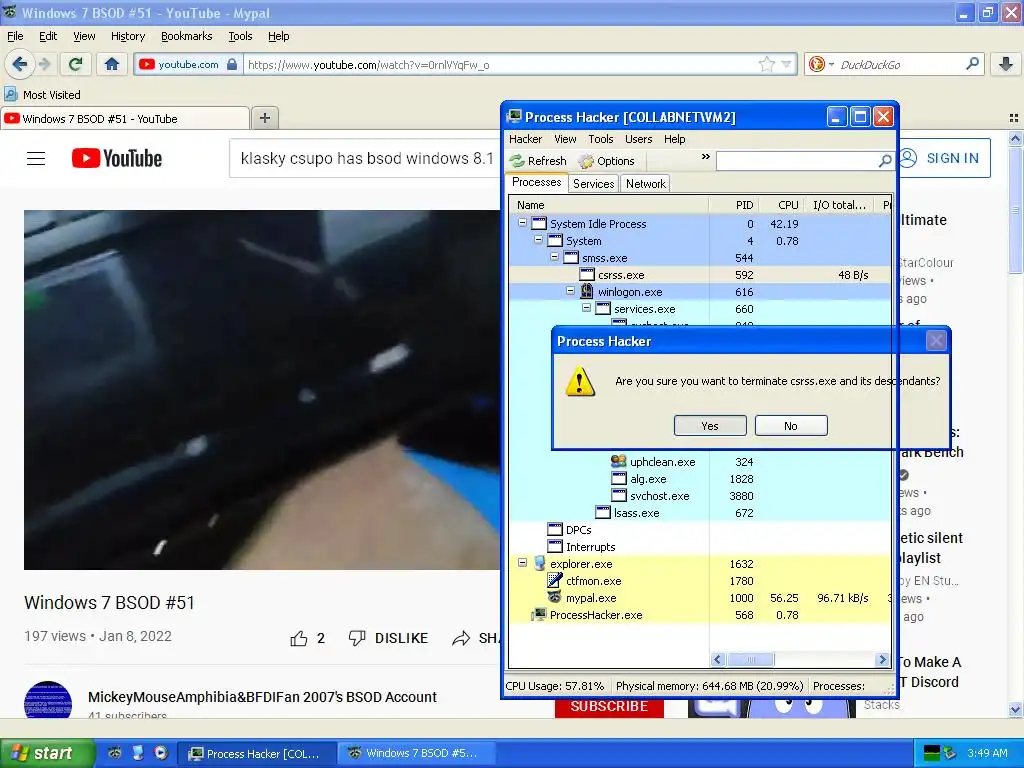Click the browser Home icon
Image resolution: width=1024 pixels, height=768 pixels.
(112, 64)
